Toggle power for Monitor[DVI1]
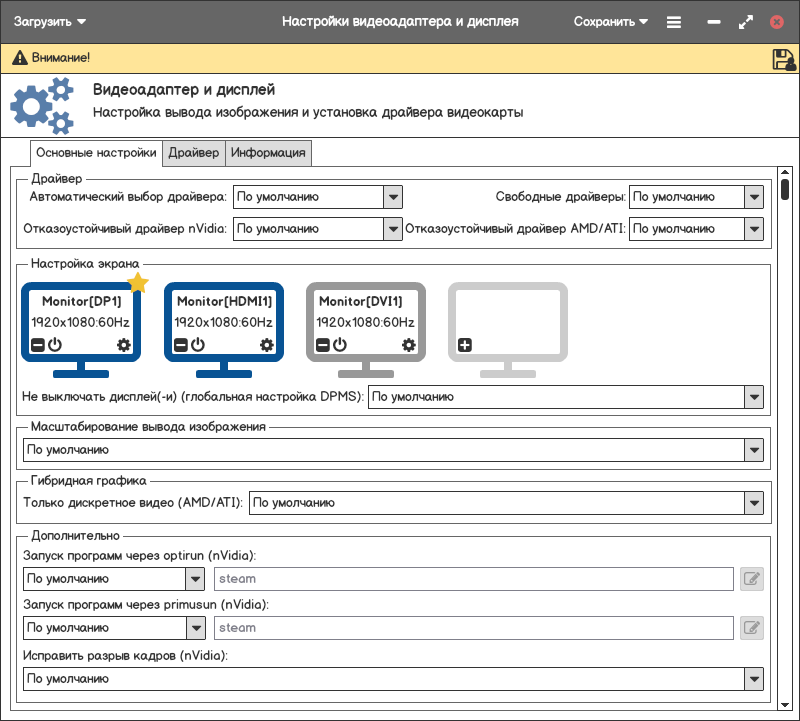 pos(340,345)
